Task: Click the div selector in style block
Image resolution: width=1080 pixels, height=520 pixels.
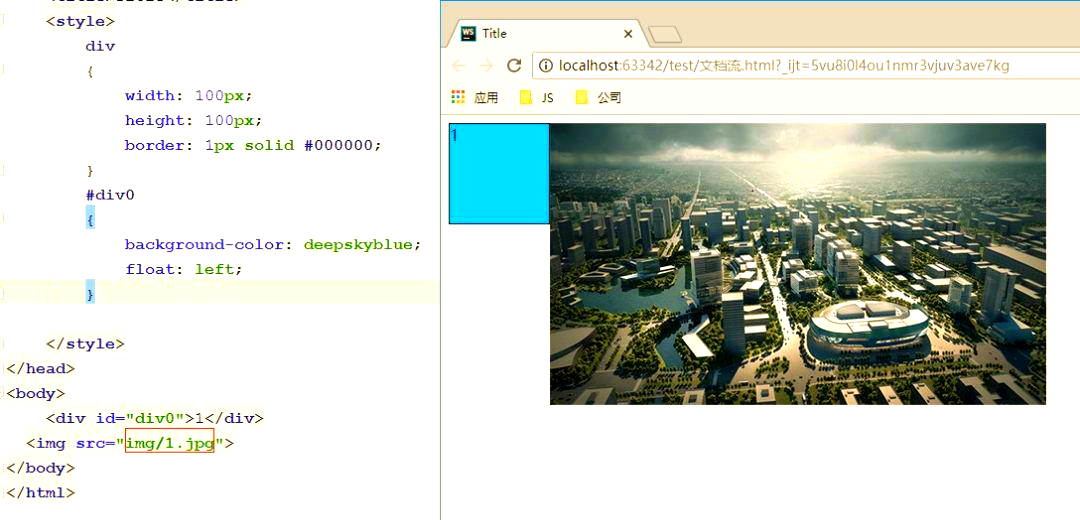Action: coord(101,46)
